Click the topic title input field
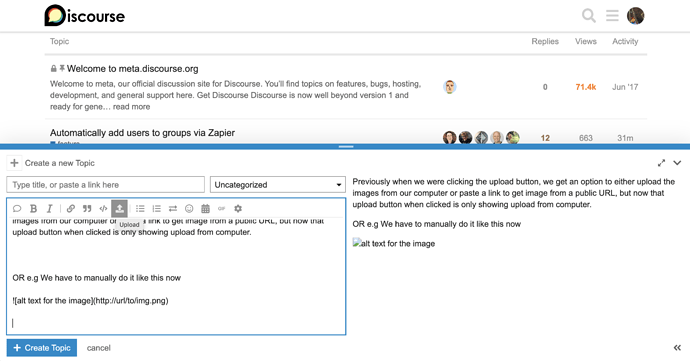 click(106, 185)
